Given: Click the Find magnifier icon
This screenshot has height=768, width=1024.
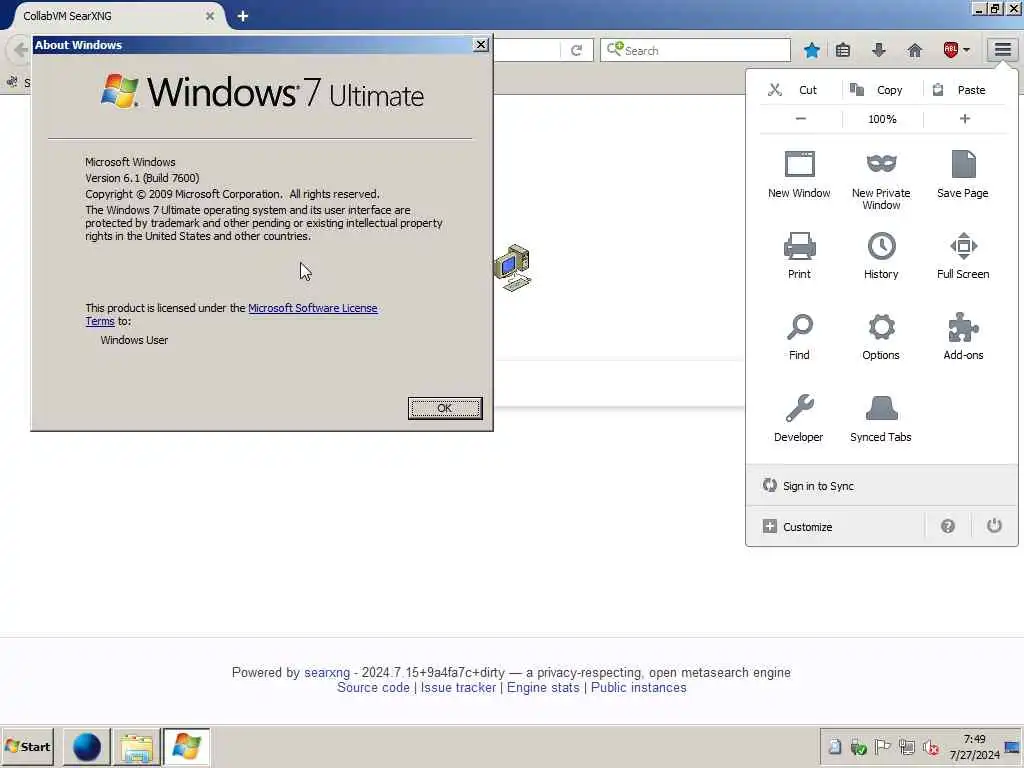Looking at the screenshot, I should point(799,327).
